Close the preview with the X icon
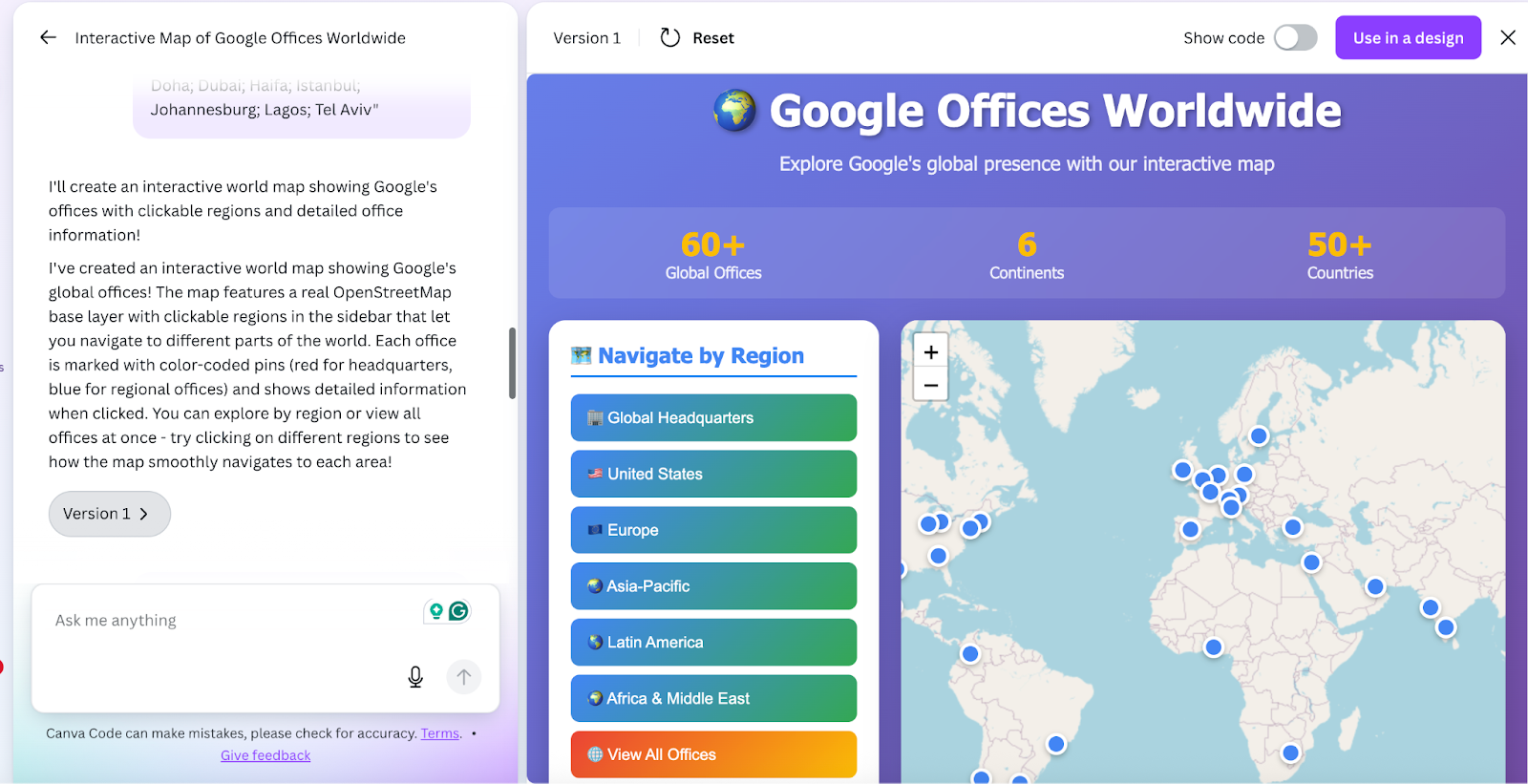The image size is (1528, 784). [1508, 37]
